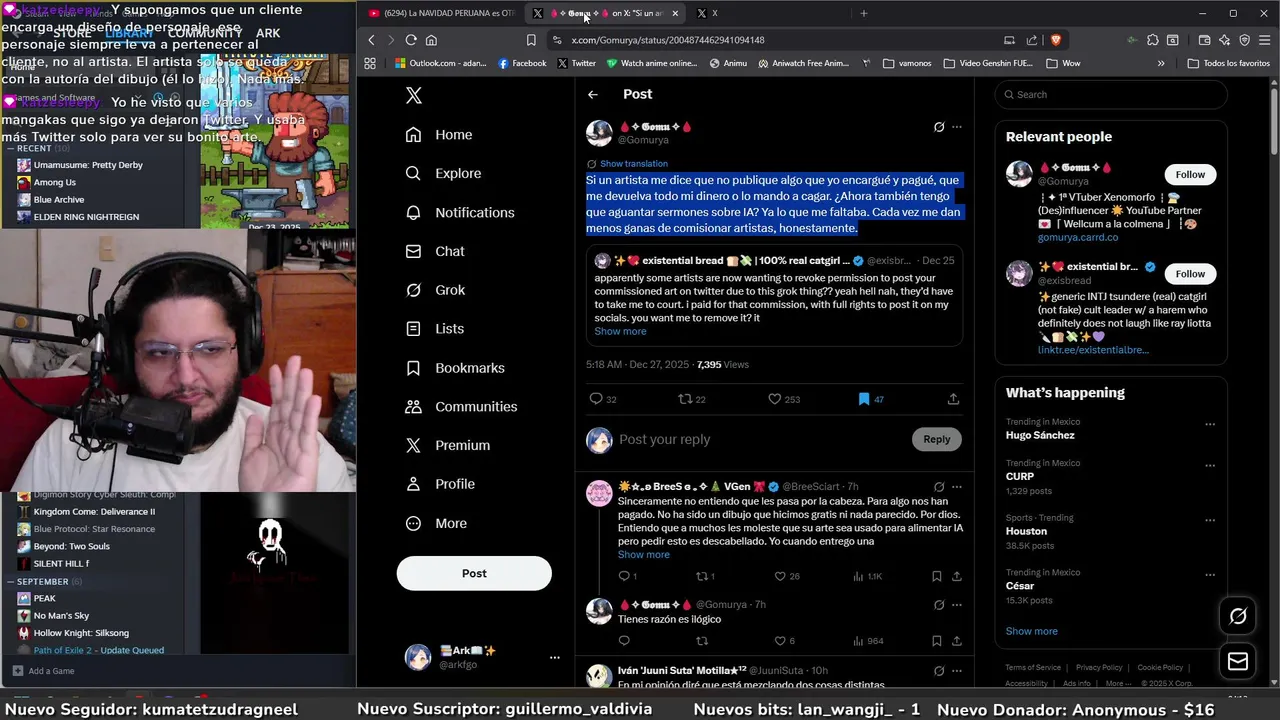Open the Outlook.com bookmark
This screenshot has width=1280, height=720.
440,63
